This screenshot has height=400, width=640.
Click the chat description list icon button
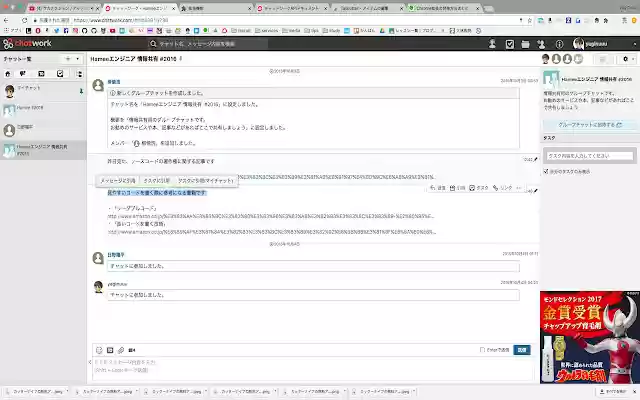(602, 59)
